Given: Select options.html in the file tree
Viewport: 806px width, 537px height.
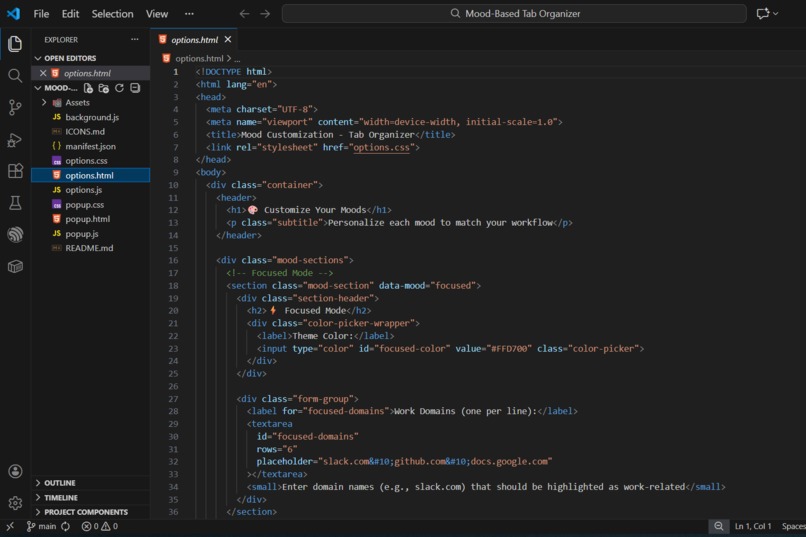Looking at the screenshot, I should 89,175.
